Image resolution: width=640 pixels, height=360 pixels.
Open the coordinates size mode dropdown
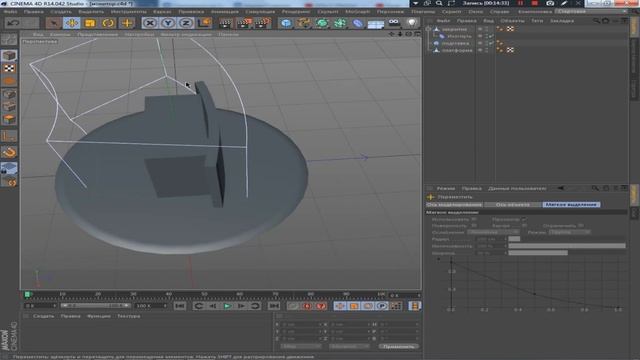pos(349,347)
